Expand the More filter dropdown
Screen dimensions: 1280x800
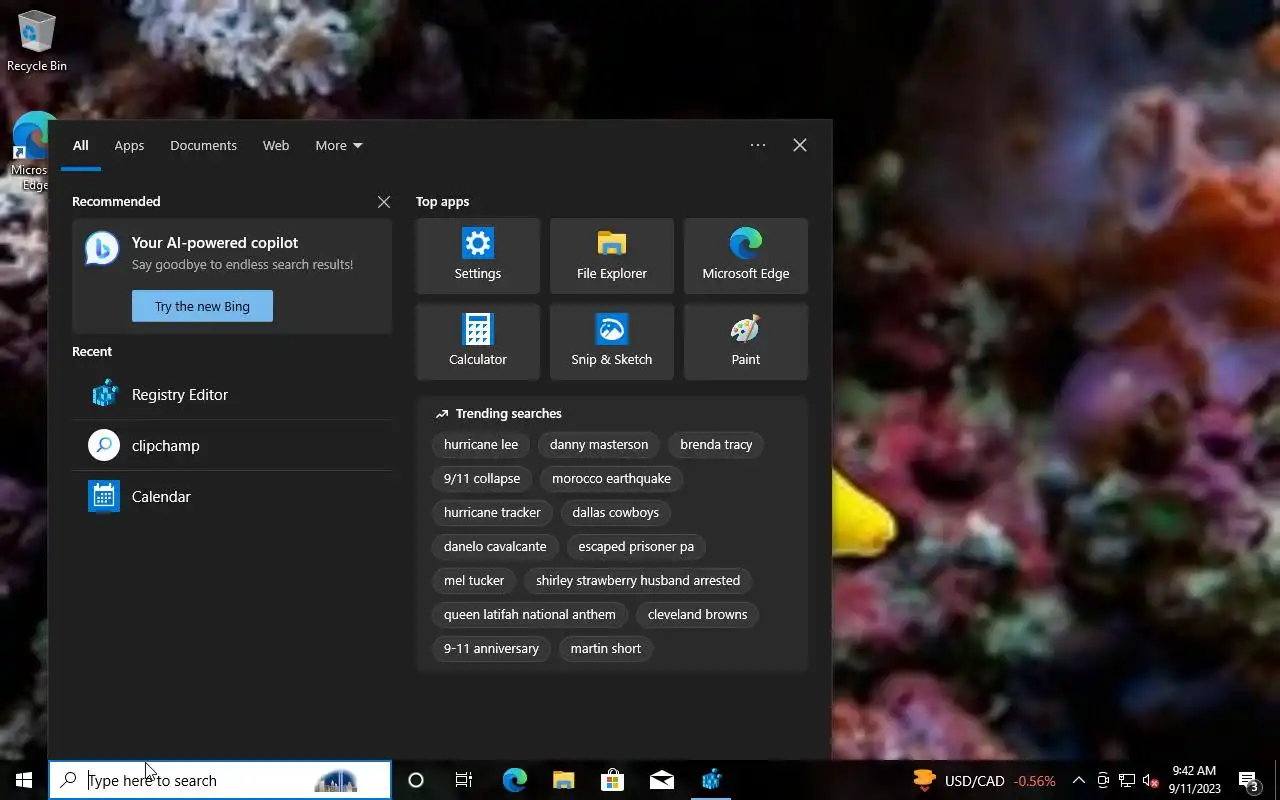click(339, 145)
